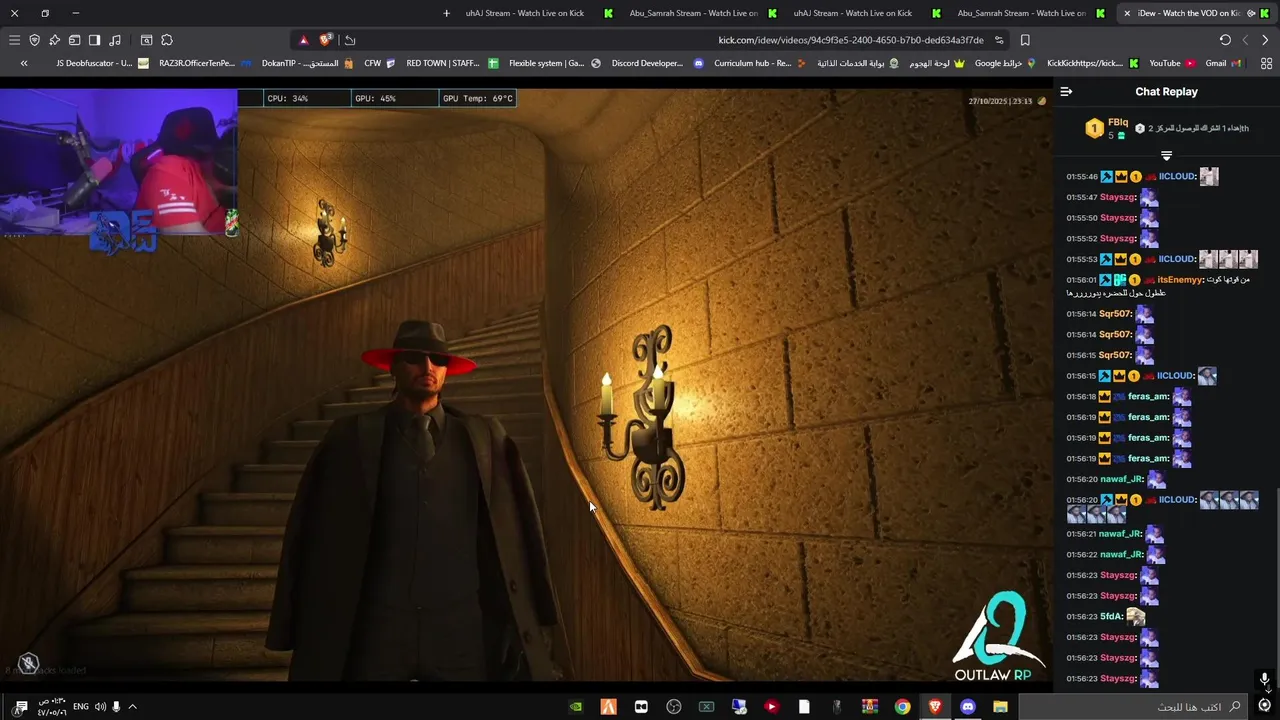Screen dimensions: 1280x720
Task: Reload the page with the refresh icon
Action: pyautogui.click(x=1225, y=40)
